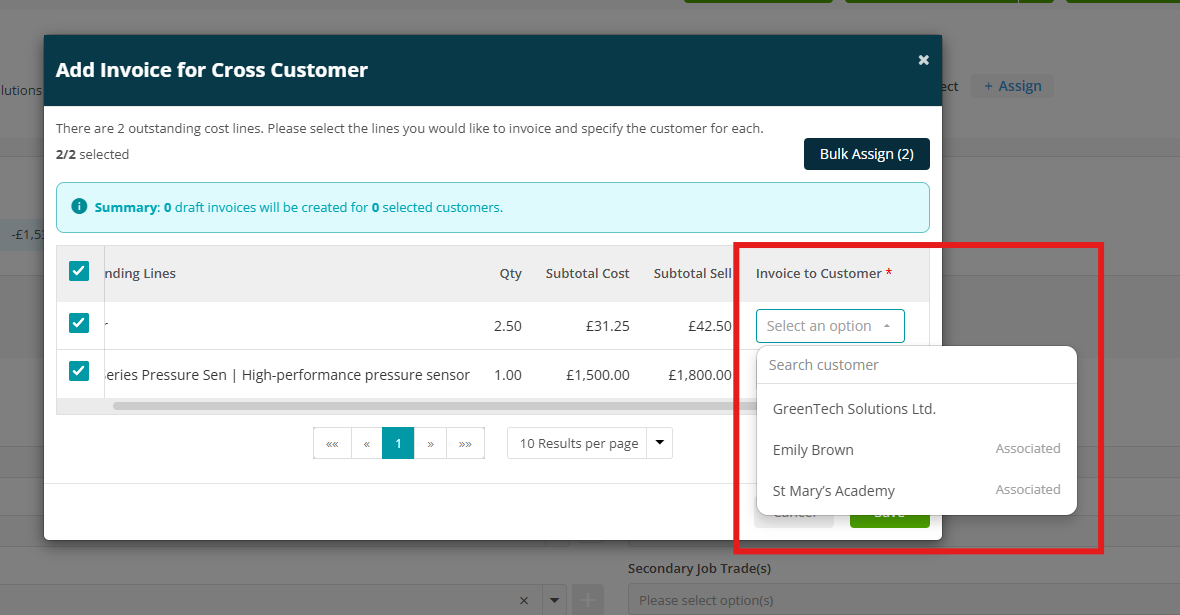Choose GreenTech Solutions Ltd. from the customer list
The image size is (1180, 615).
click(x=917, y=409)
